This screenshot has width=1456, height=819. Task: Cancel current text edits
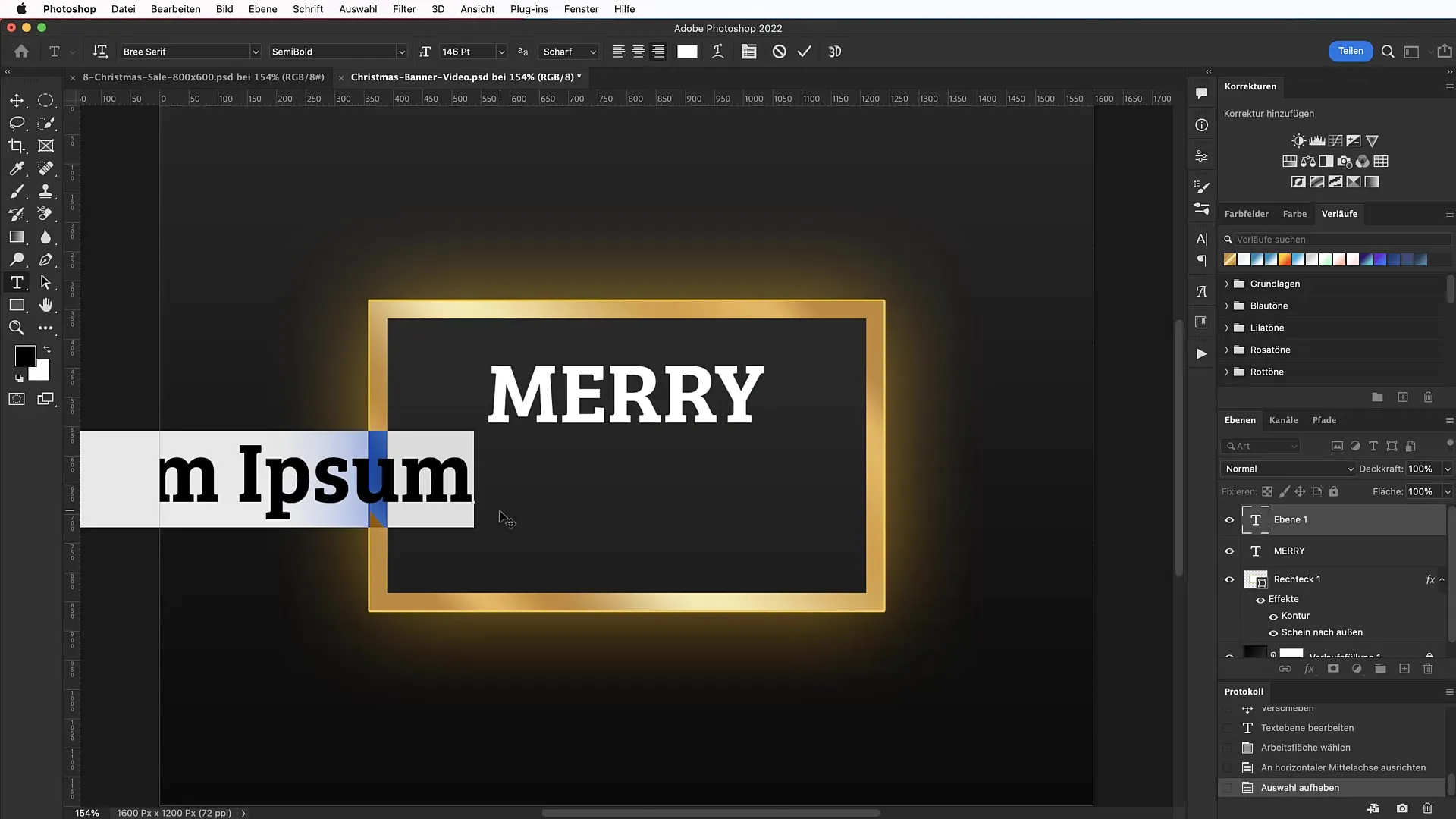(779, 52)
